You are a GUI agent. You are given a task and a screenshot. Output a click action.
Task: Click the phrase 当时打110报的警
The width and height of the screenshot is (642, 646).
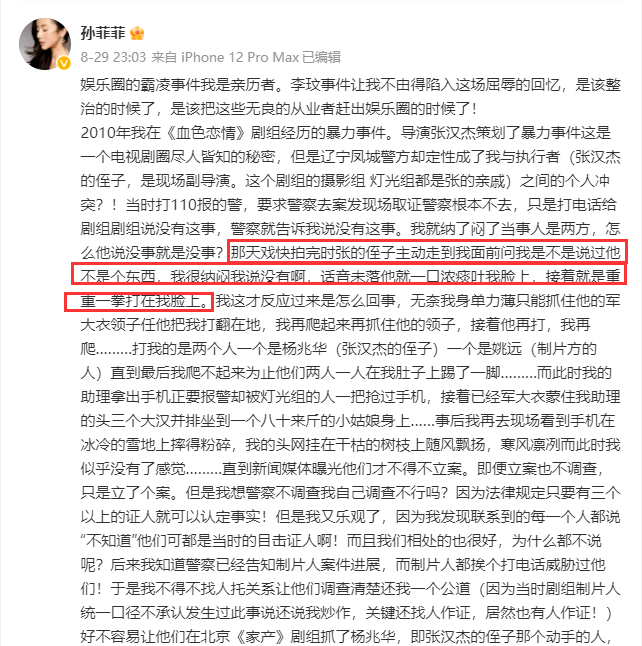(178, 204)
